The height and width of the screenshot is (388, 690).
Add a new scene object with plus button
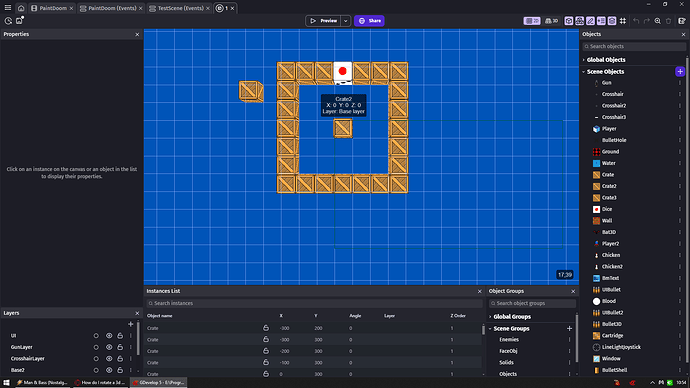point(680,71)
